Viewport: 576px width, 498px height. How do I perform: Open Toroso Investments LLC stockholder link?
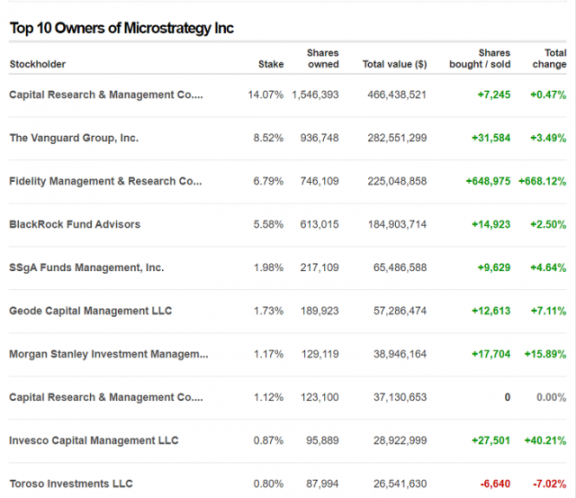point(71,484)
